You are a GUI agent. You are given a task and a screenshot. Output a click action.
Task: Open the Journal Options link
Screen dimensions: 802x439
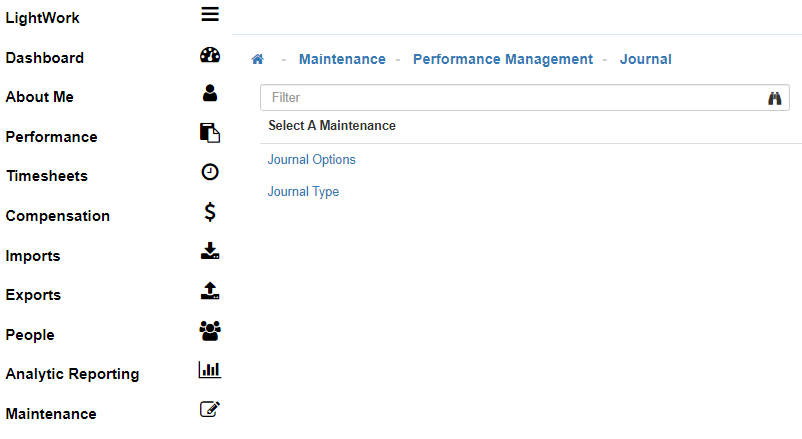(311, 160)
